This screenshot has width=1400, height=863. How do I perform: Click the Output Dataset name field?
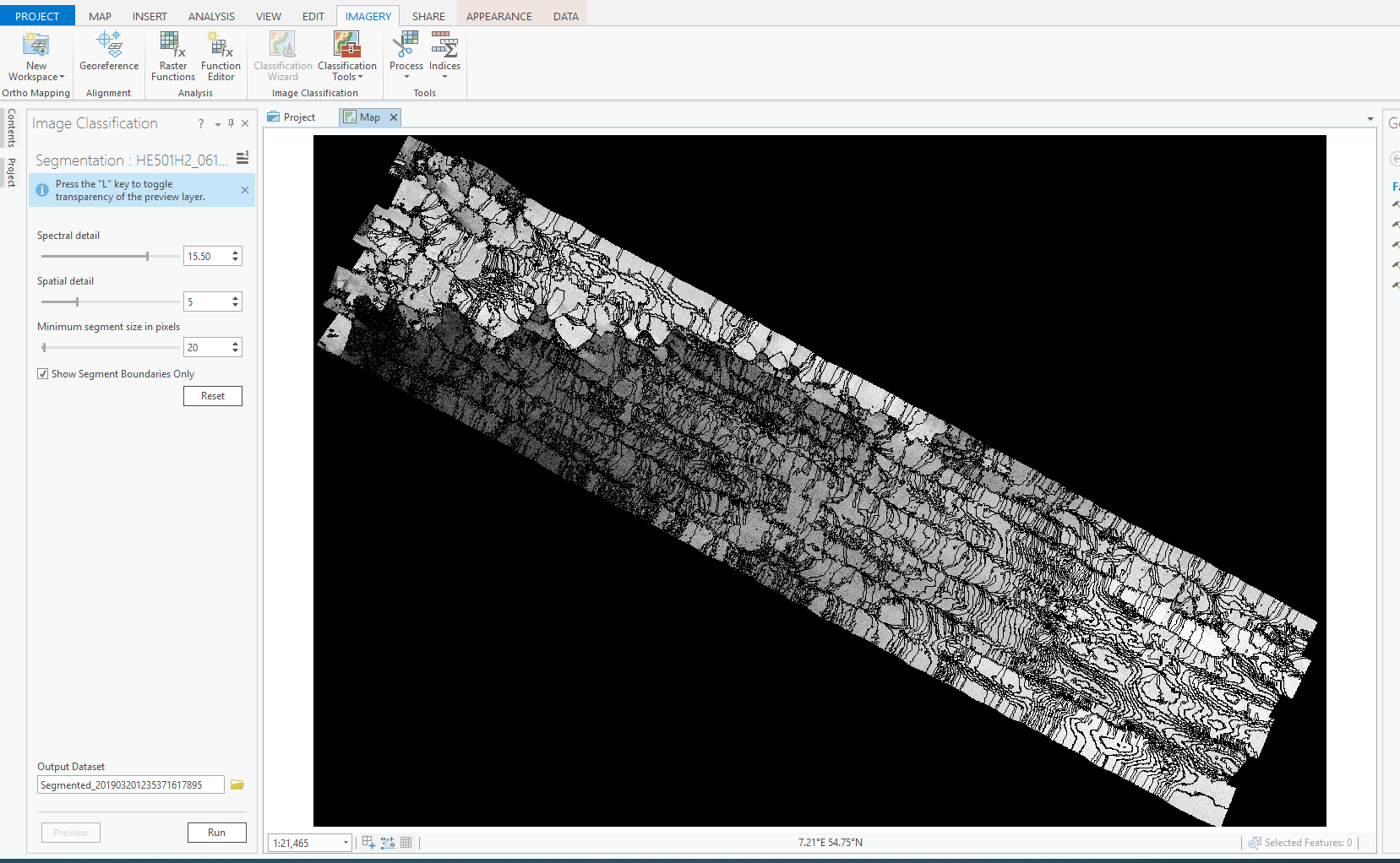pyautogui.click(x=131, y=785)
